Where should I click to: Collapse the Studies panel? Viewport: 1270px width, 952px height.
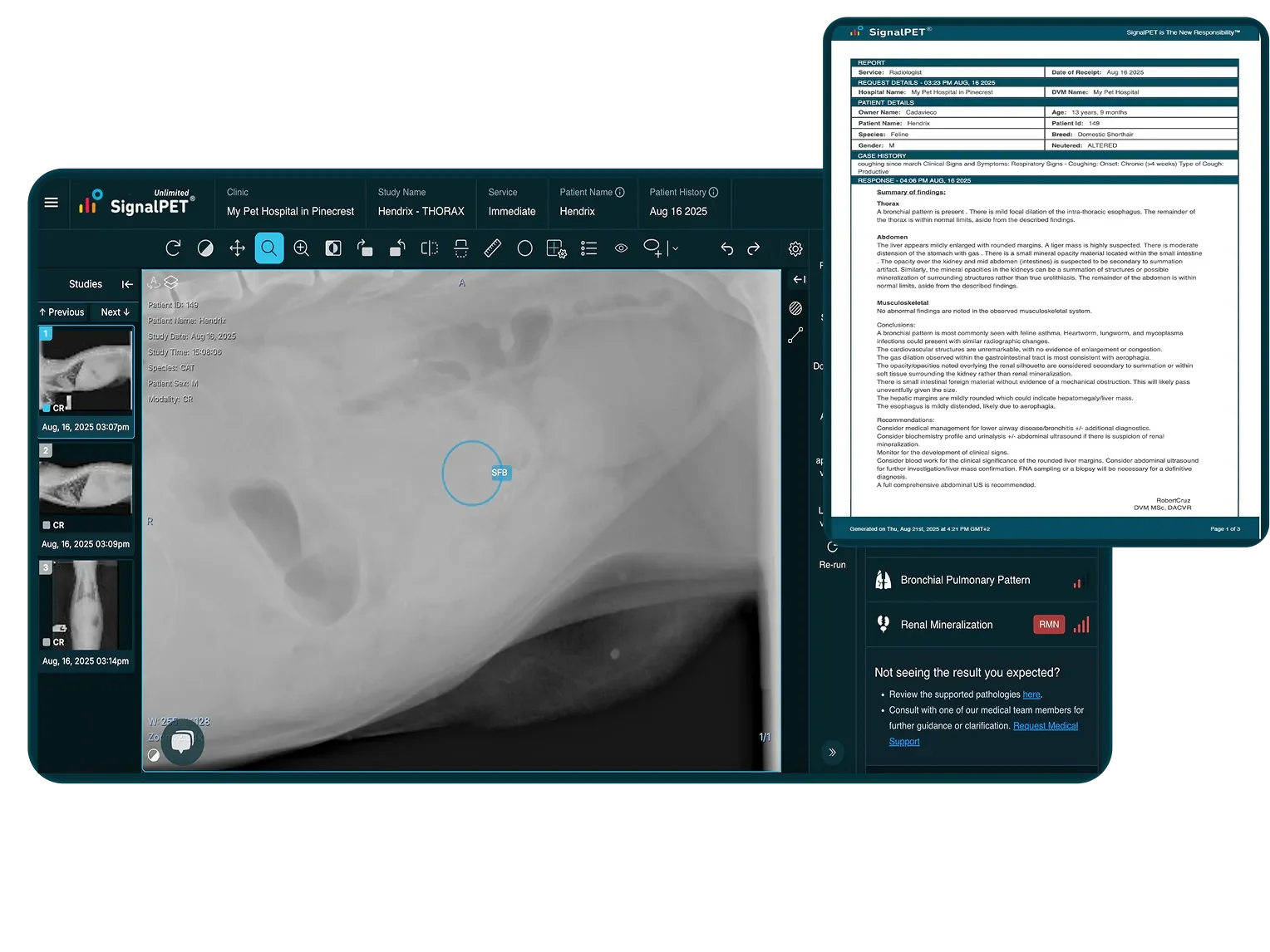click(127, 284)
